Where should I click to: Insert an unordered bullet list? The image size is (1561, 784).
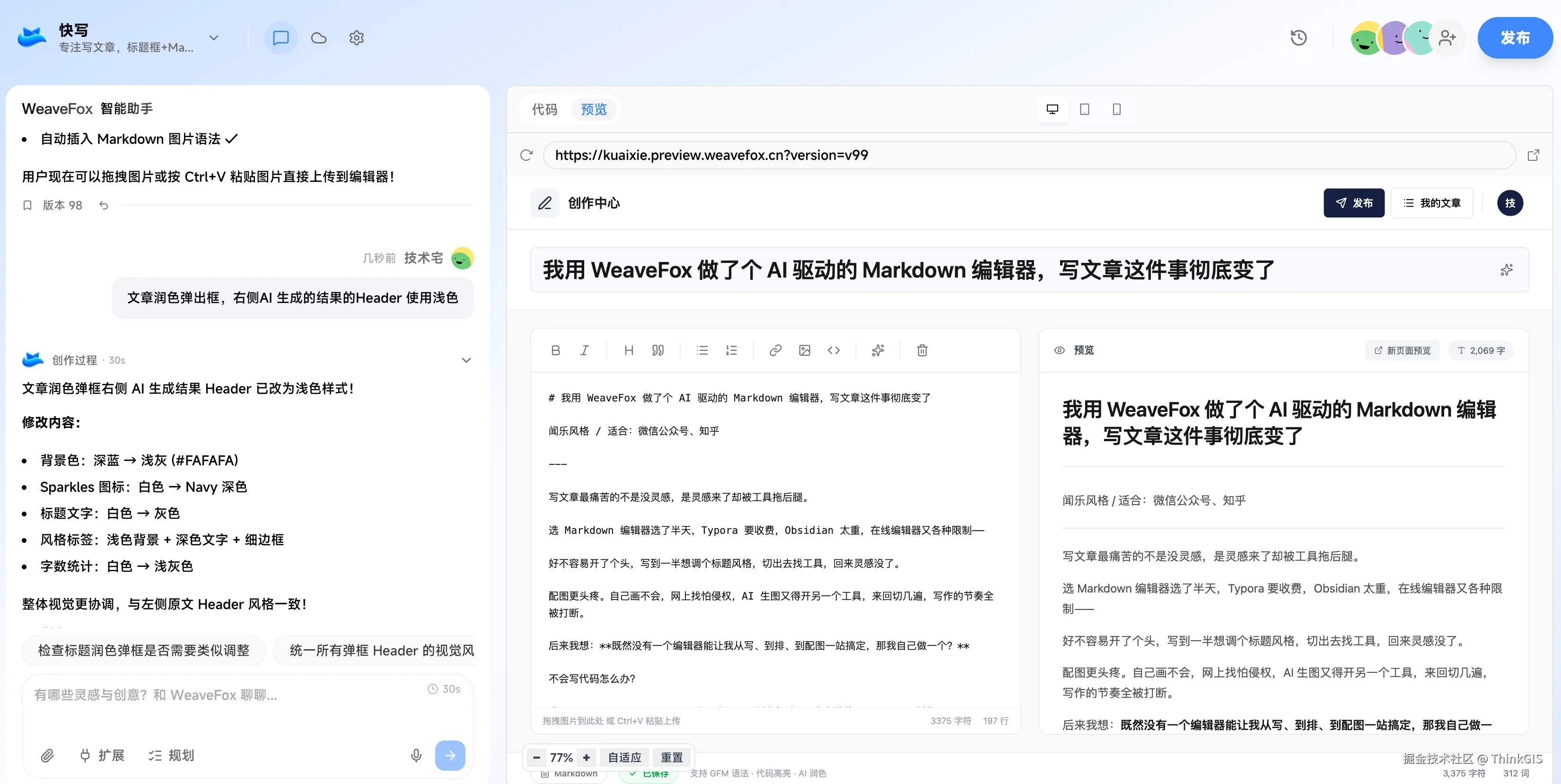[x=702, y=350]
